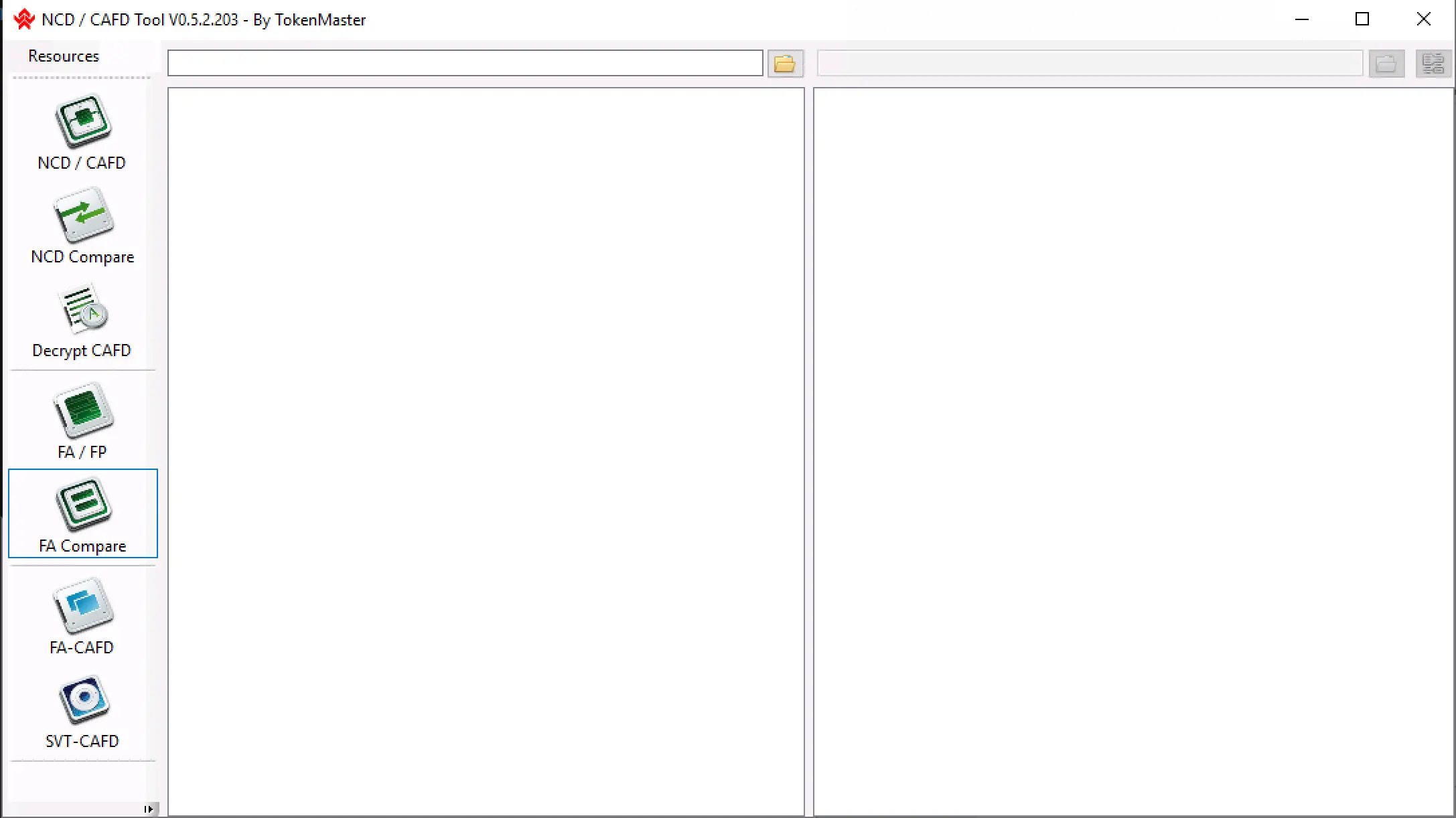Browse for the first file with yellow folder button
The height and width of the screenshot is (818, 1456).
(x=785, y=64)
